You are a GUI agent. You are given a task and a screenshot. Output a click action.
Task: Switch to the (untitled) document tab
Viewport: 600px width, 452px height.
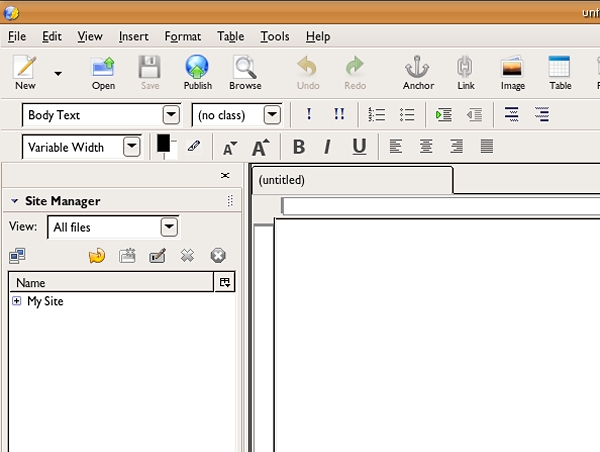[281, 180]
